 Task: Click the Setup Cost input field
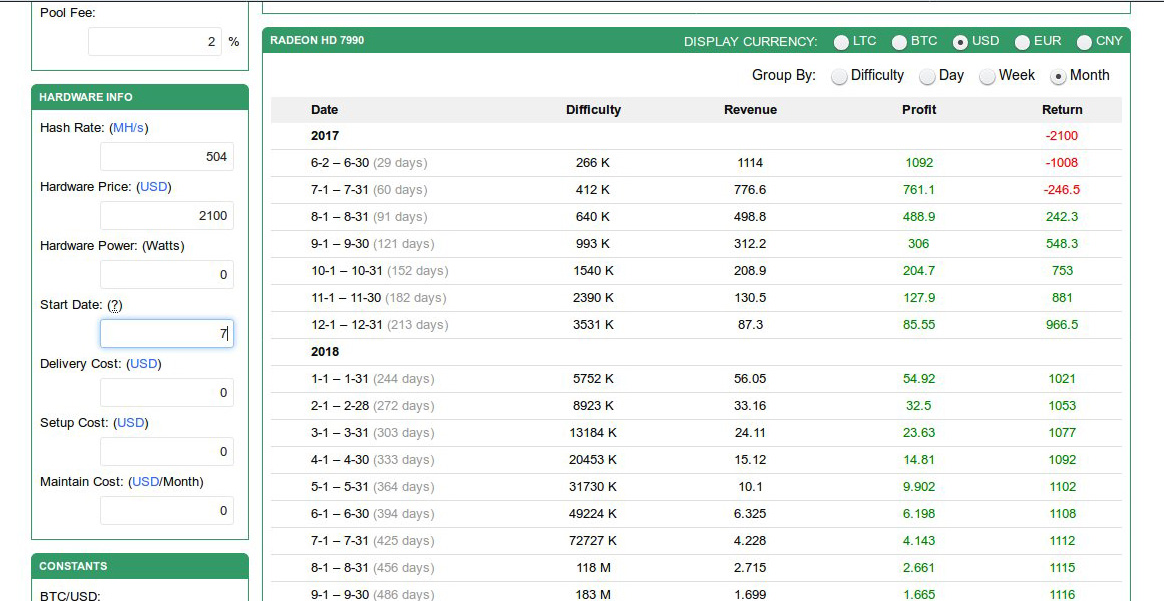tap(166, 452)
